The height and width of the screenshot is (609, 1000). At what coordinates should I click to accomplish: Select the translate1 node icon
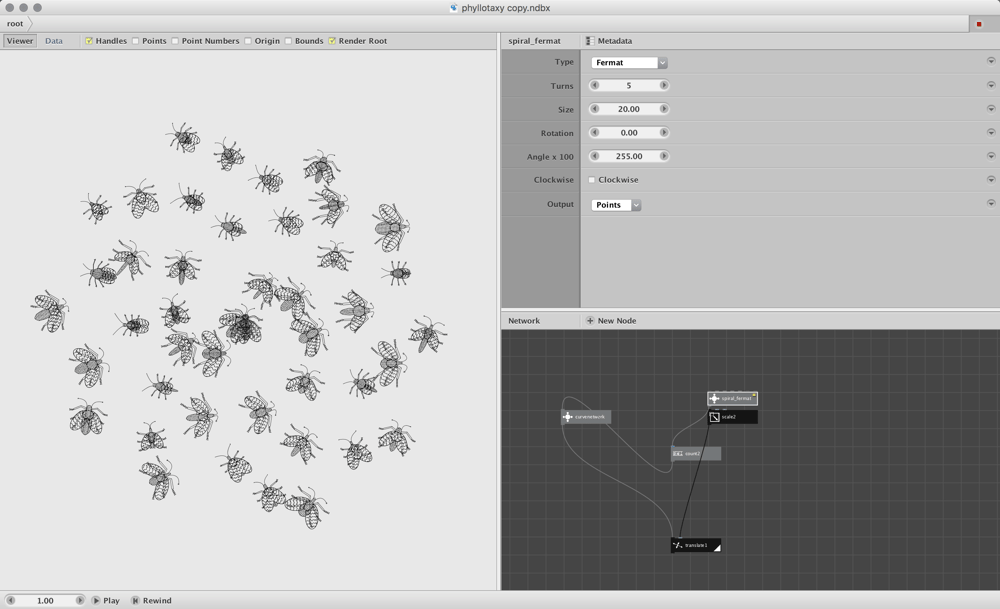[677, 545]
